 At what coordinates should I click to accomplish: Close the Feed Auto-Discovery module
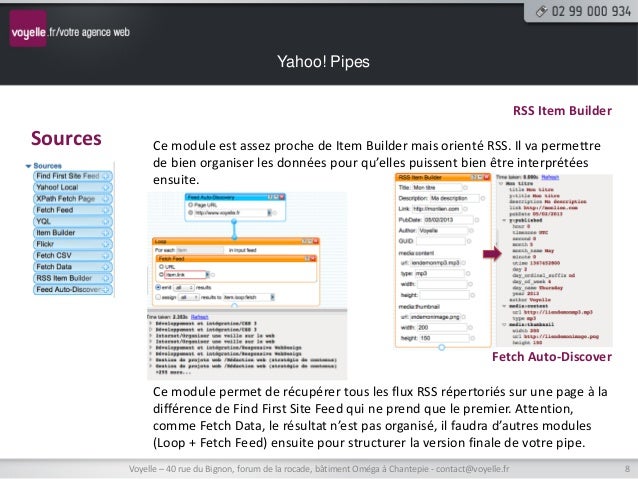pyautogui.click(x=282, y=197)
